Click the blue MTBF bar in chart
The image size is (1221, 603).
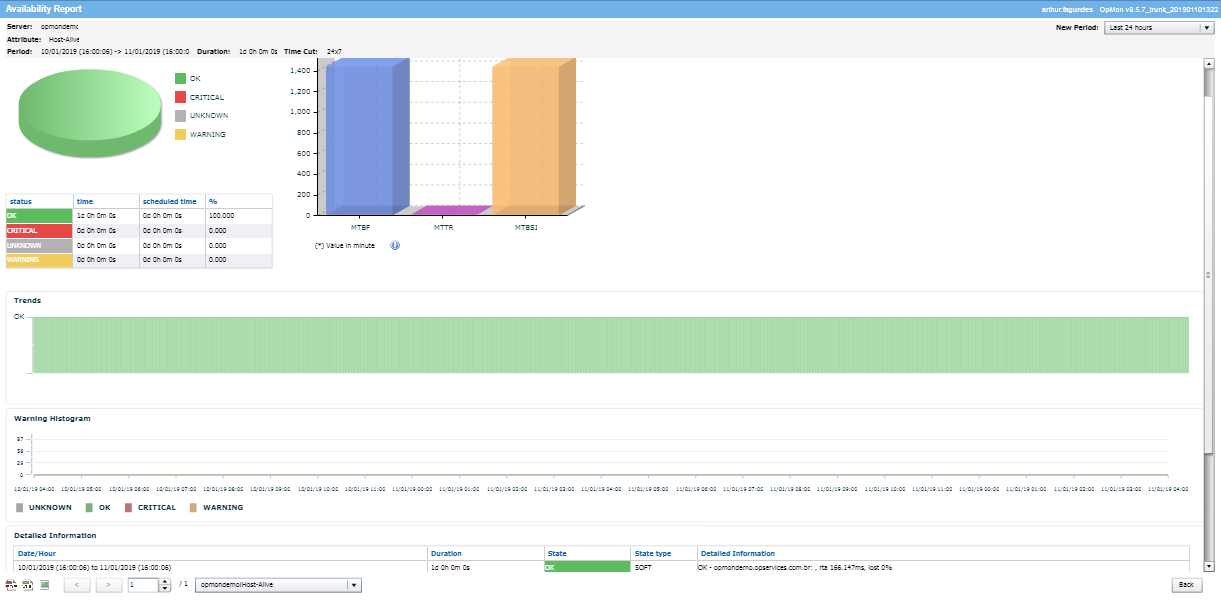(366, 135)
